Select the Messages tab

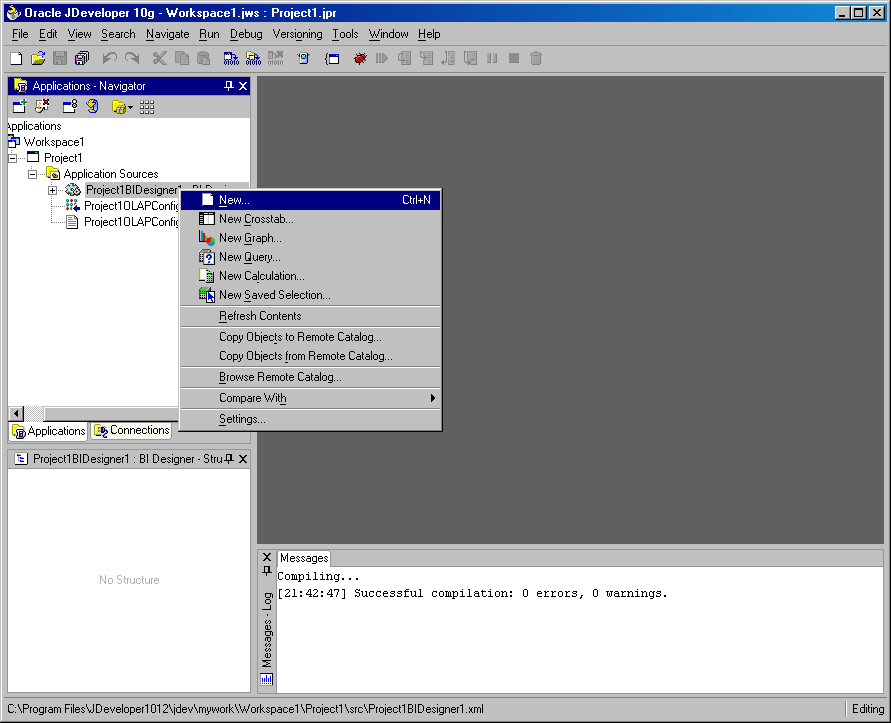[x=304, y=558]
